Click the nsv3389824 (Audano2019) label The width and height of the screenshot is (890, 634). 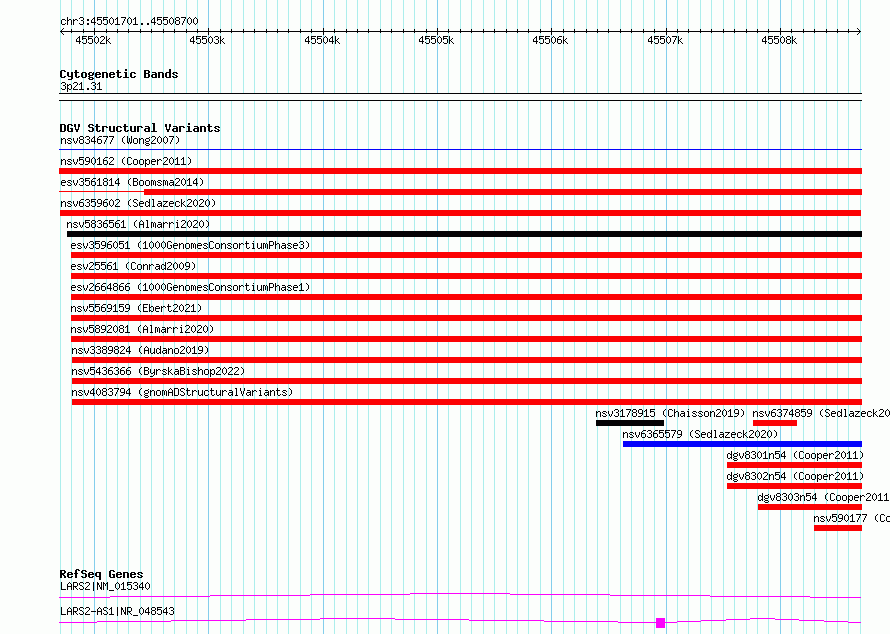tap(140, 350)
